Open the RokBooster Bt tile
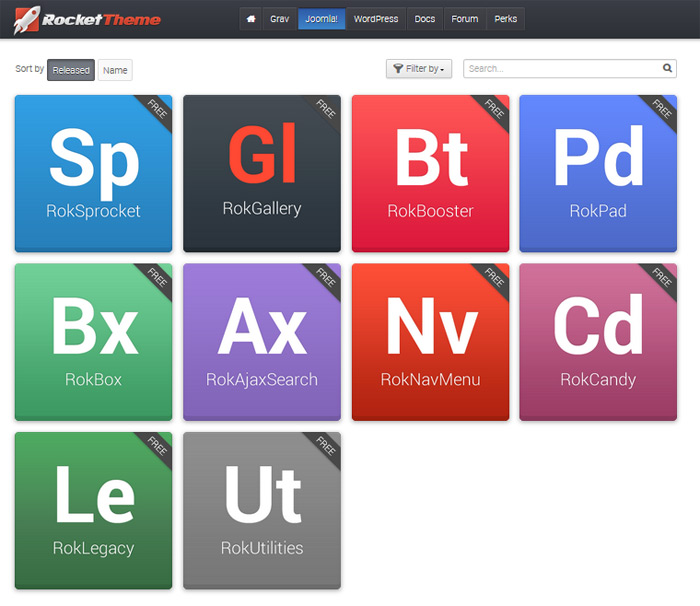 (430, 173)
